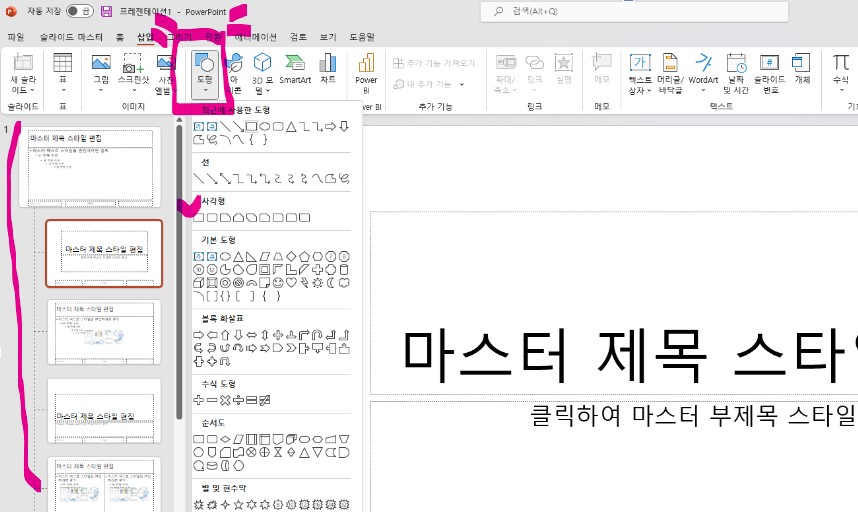Choose the plus sign in 수식 도형
This screenshot has width=858, height=512.
[199, 400]
